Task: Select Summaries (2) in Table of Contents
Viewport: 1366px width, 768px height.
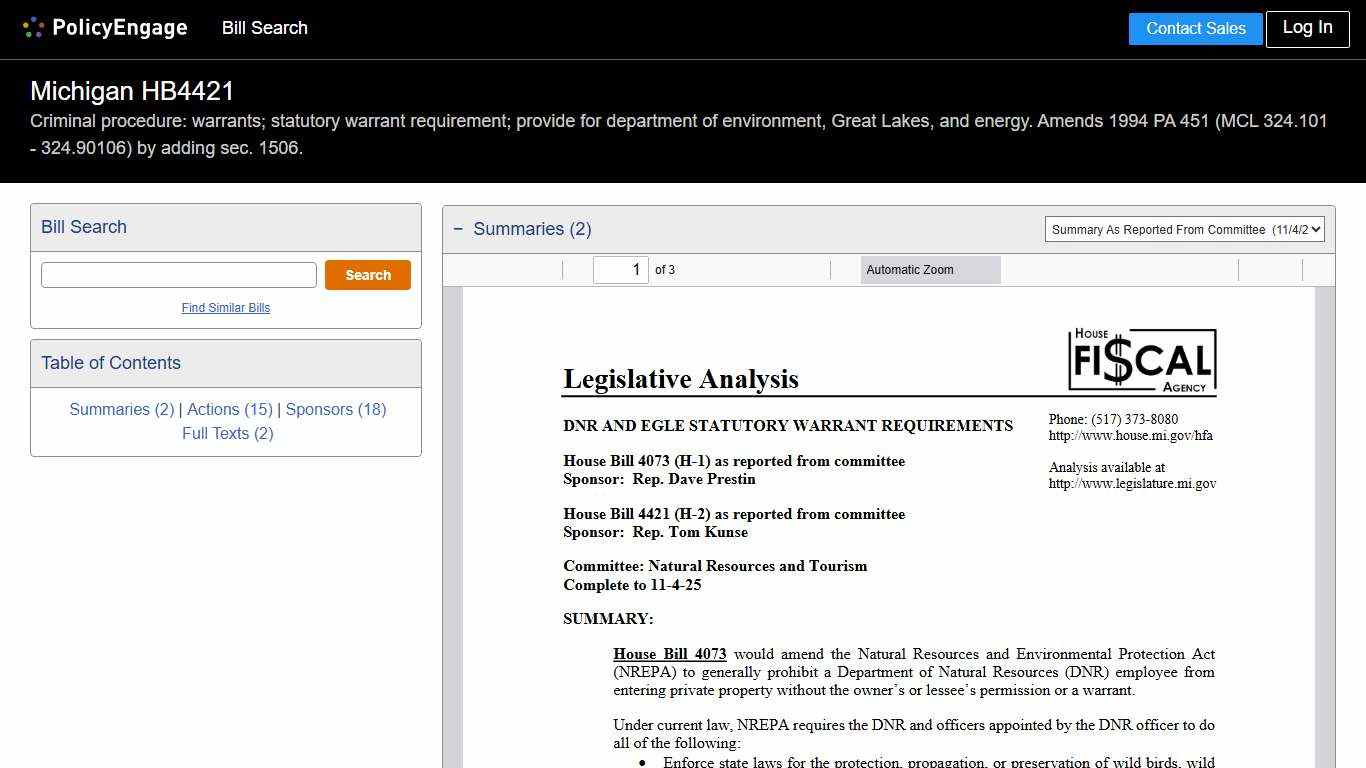Action: pyautogui.click(x=121, y=409)
